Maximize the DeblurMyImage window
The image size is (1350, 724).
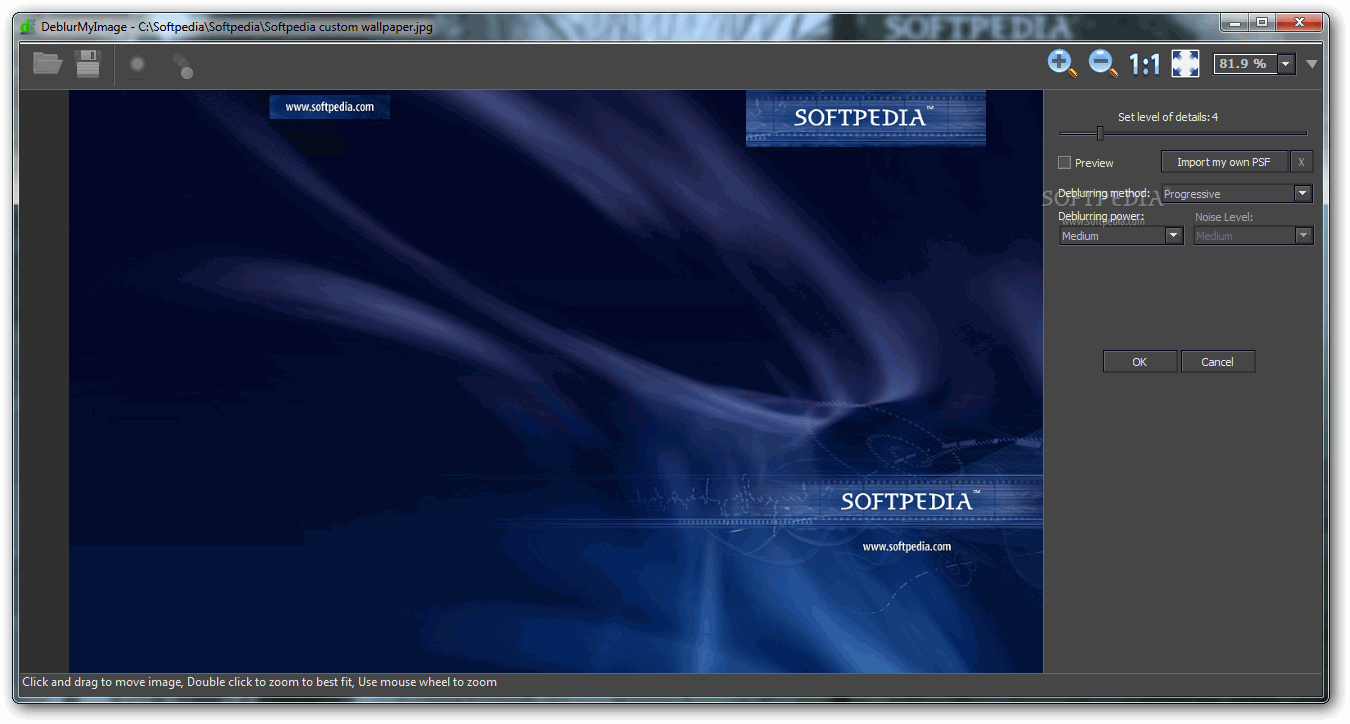click(1262, 21)
